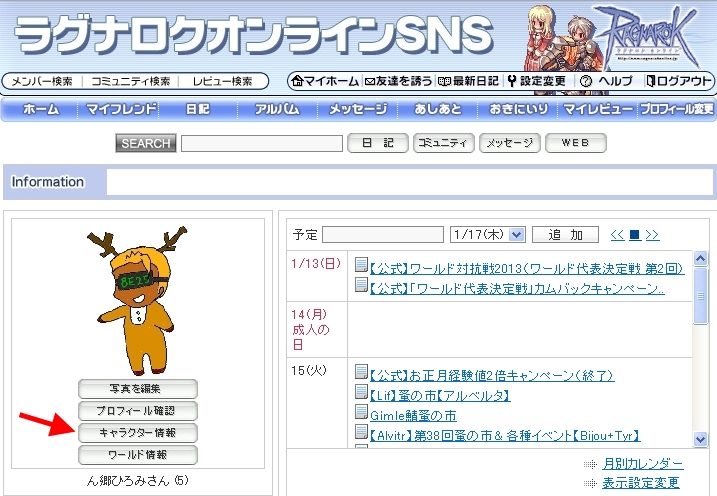The image size is (717, 496).
Task: Click the wrench icon beside 設定変更
Action: [512, 81]
